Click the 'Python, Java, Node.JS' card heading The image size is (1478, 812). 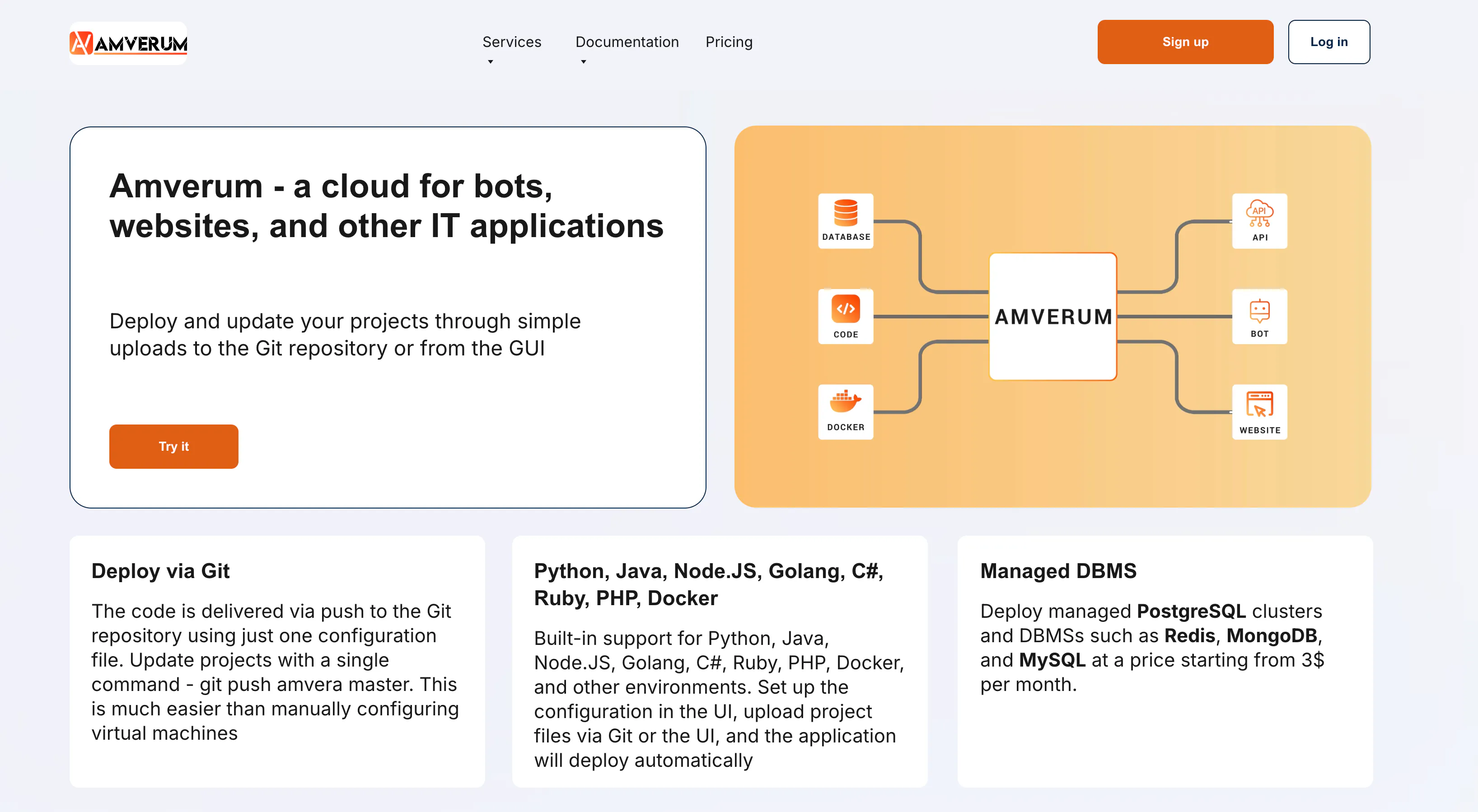pos(709,584)
